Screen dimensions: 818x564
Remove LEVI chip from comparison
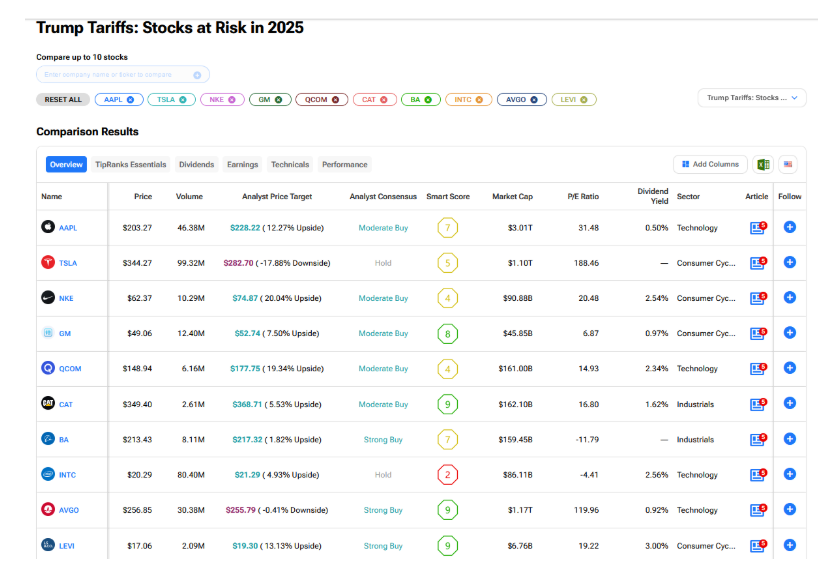click(x=584, y=100)
